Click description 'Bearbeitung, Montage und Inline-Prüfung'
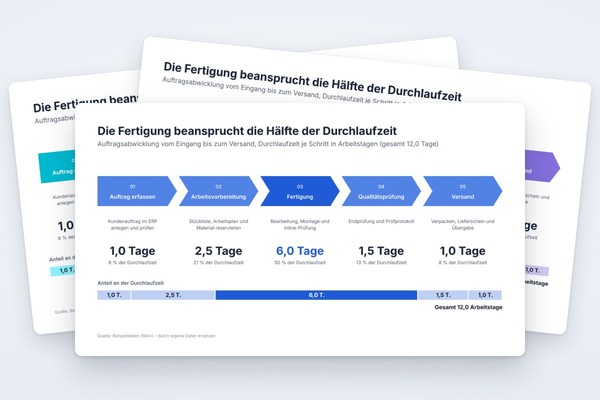Viewport: 600px width, 400px height. [300, 224]
